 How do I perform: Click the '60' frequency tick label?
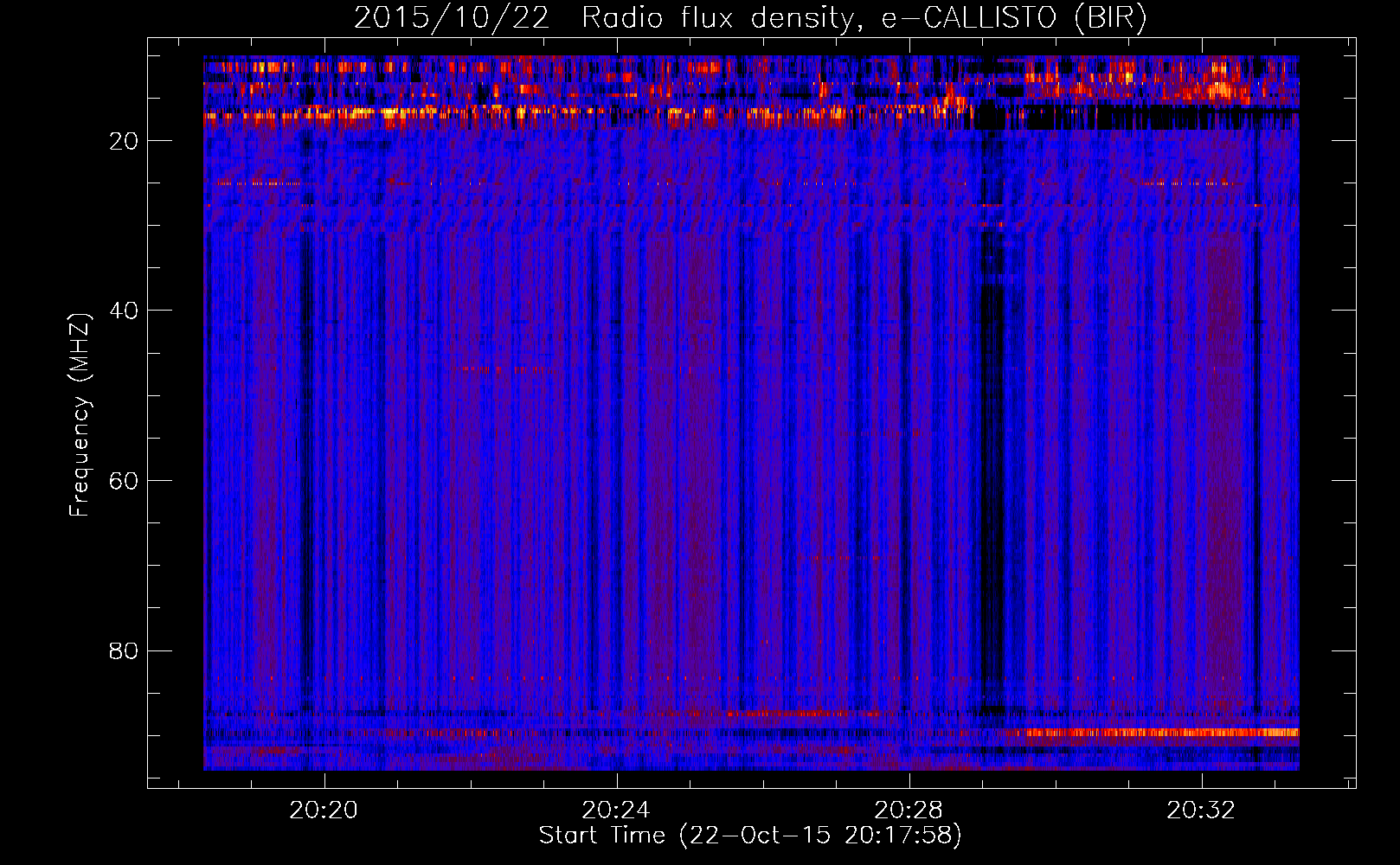click(125, 481)
